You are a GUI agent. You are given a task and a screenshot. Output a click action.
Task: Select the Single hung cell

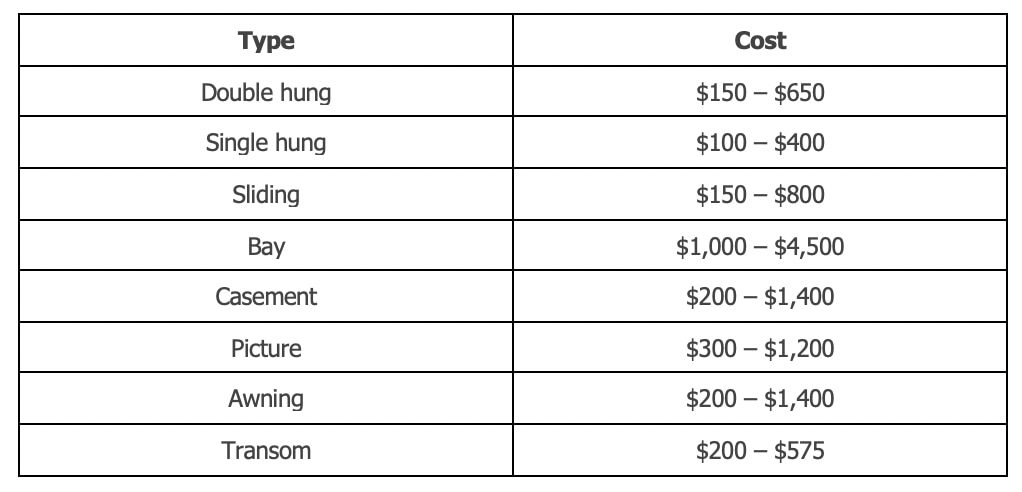pos(266,143)
